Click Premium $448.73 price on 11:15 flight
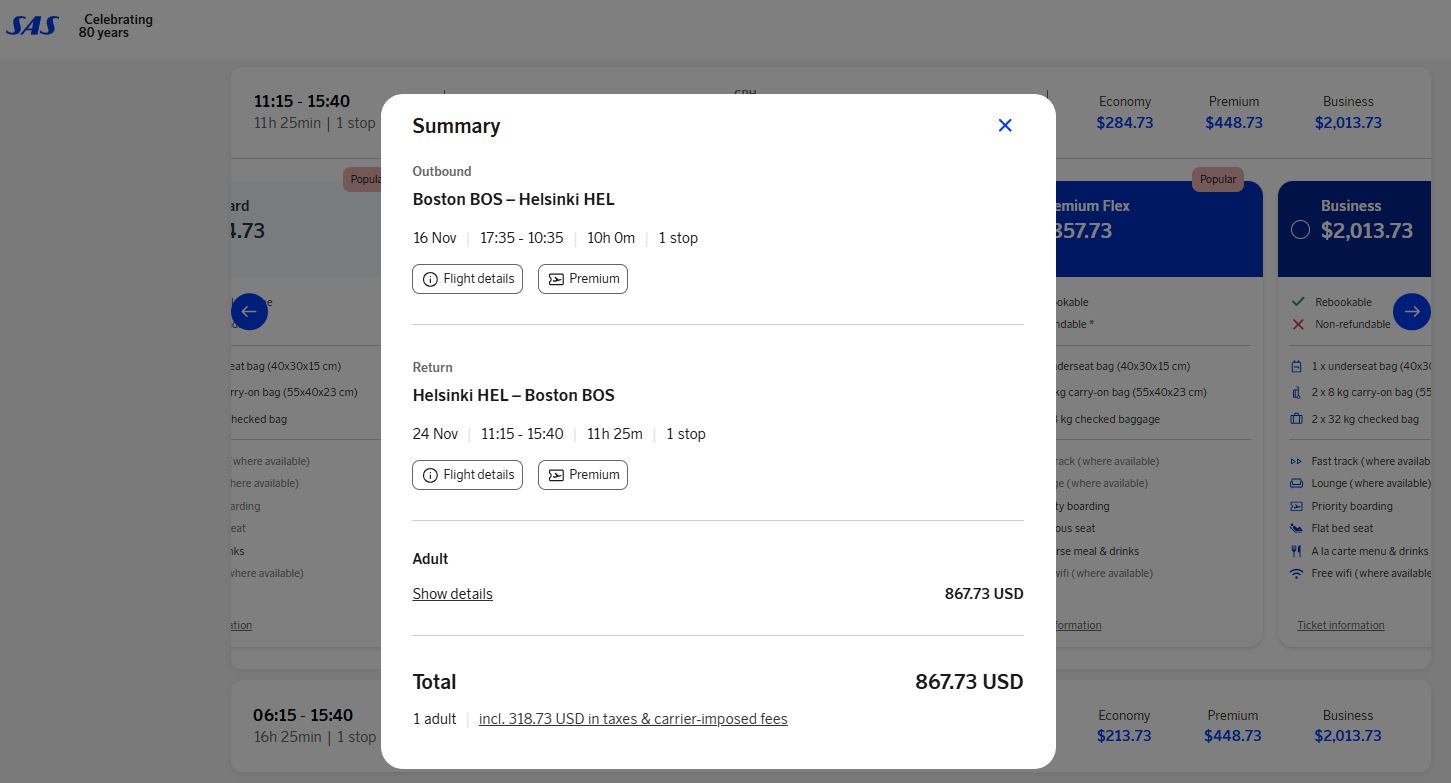1451x783 pixels. click(x=1234, y=123)
